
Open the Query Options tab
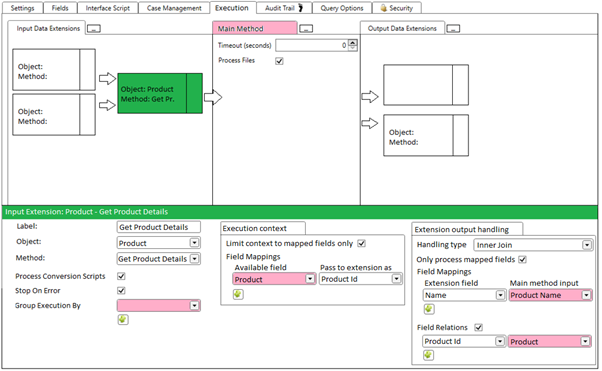(342, 8)
